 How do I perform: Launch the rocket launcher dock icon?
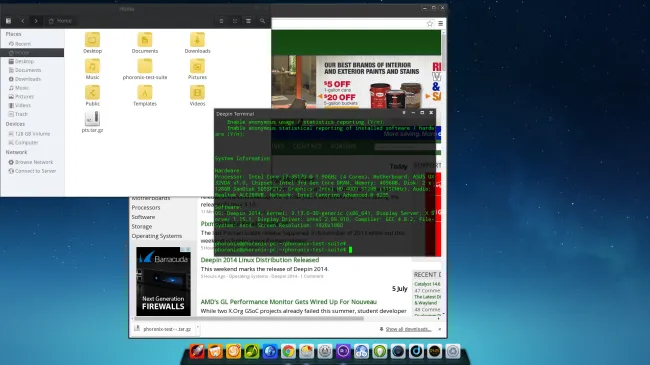tap(197, 351)
